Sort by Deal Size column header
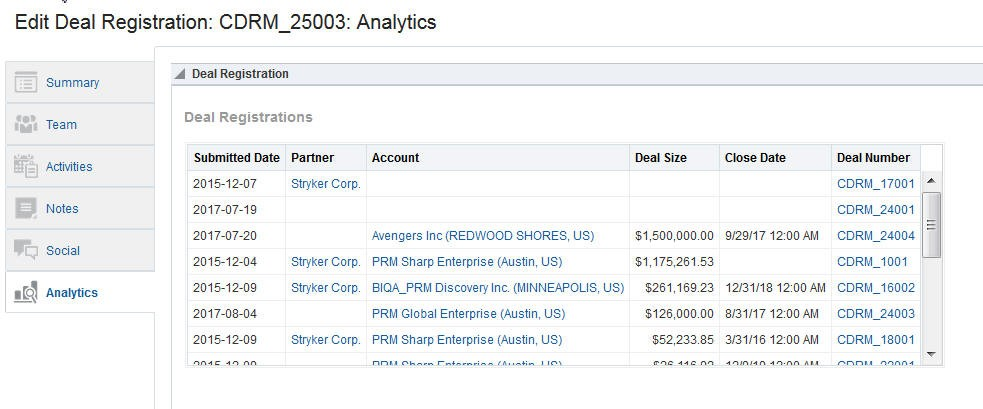Image resolution: width=983 pixels, height=409 pixels. tap(660, 158)
